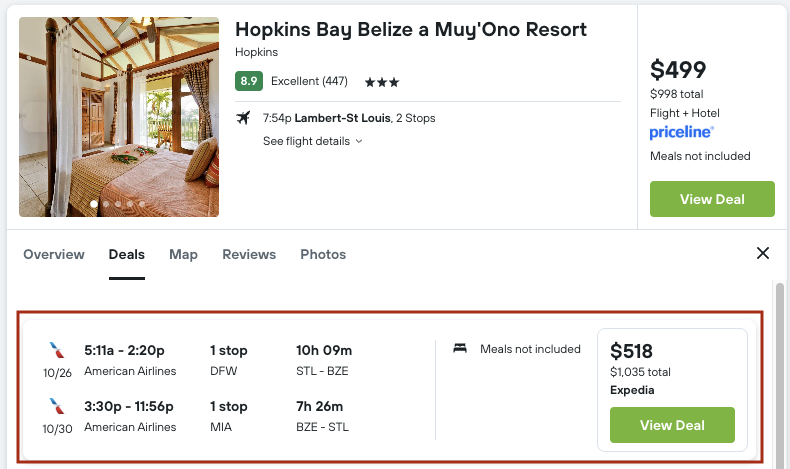The height and width of the screenshot is (469, 790).
Task: Show the Photos tab
Action: pyautogui.click(x=323, y=255)
